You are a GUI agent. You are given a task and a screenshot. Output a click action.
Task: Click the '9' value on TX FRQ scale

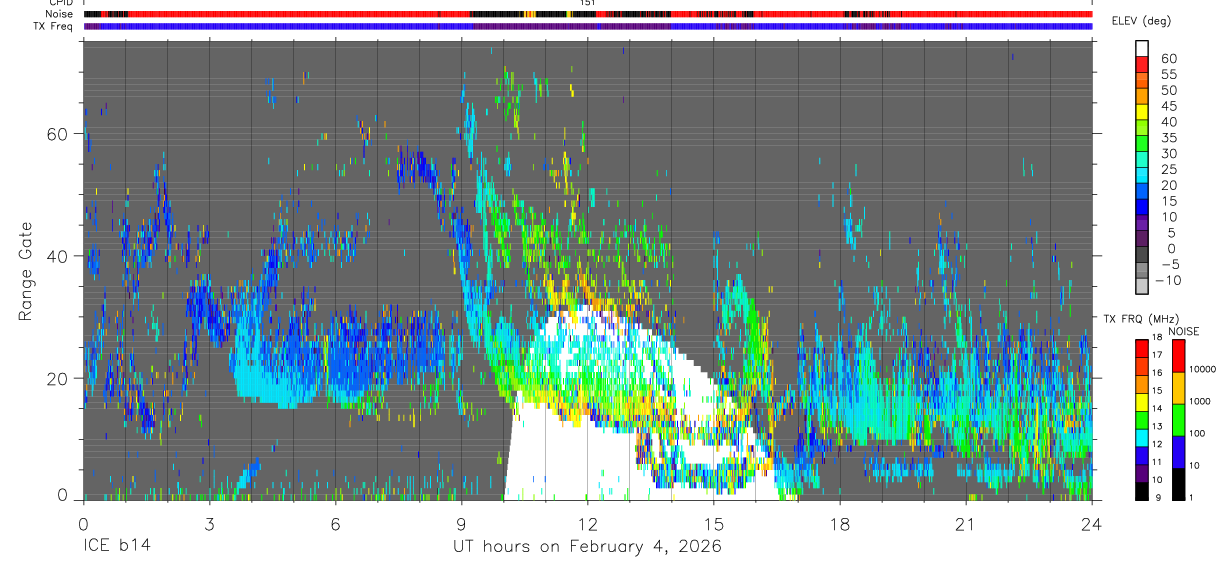tap(1157, 497)
